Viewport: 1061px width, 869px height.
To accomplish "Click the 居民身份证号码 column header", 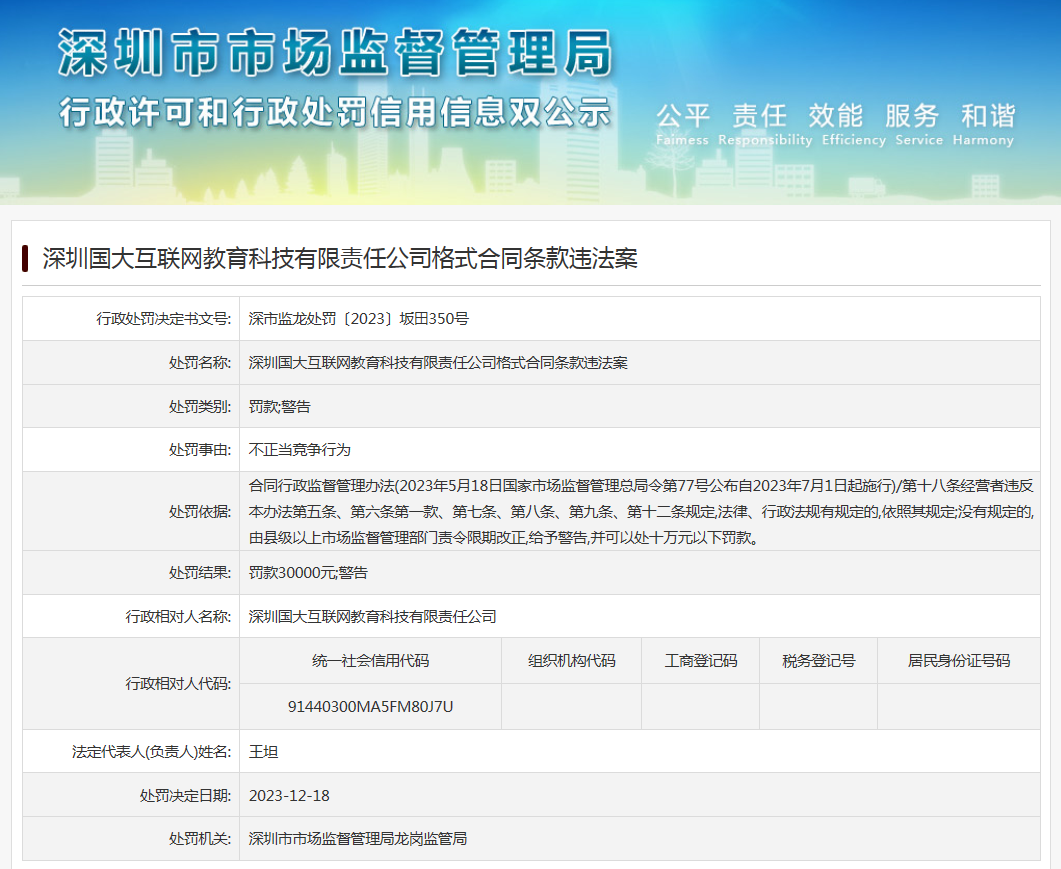I will (x=959, y=661).
